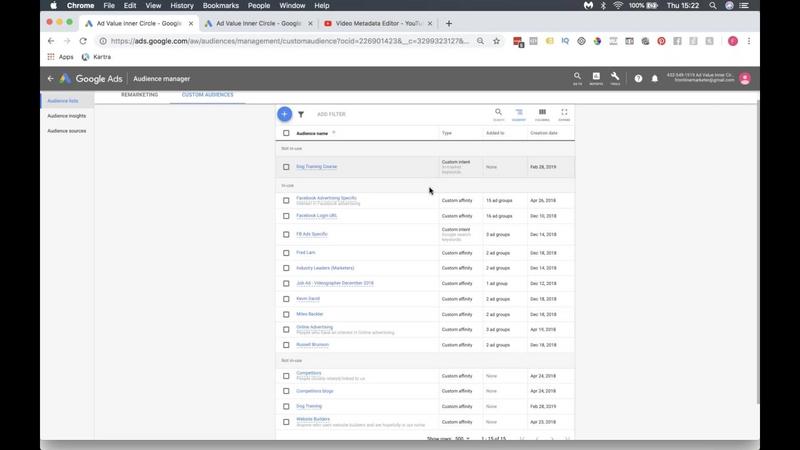Open the Help question mark icon
Viewport: 800px width, 450px height.
coord(638,79)
